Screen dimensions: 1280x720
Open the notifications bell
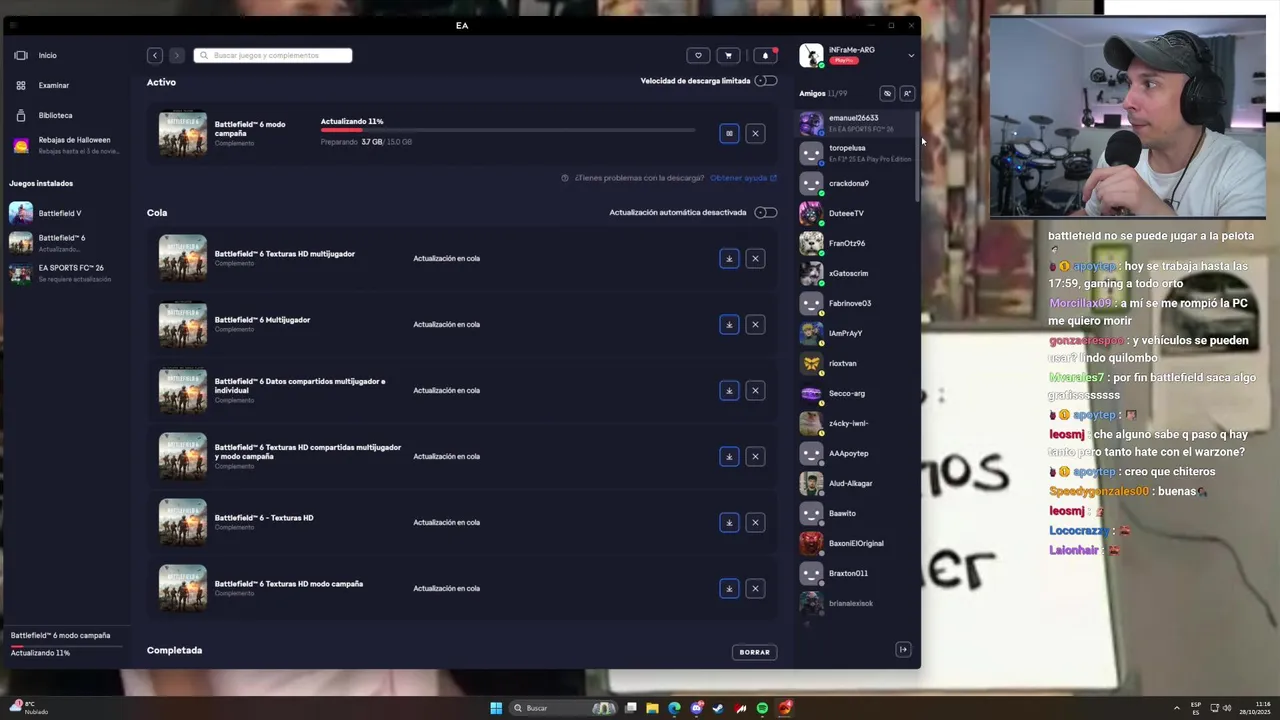point(765,55)
